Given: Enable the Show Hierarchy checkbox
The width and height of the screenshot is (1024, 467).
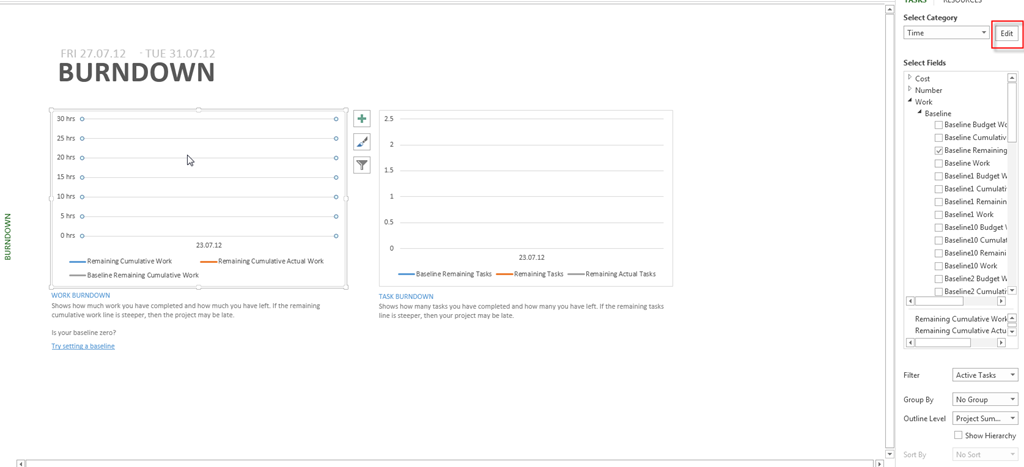Looking at the screenshot, I should pos(958,436).
